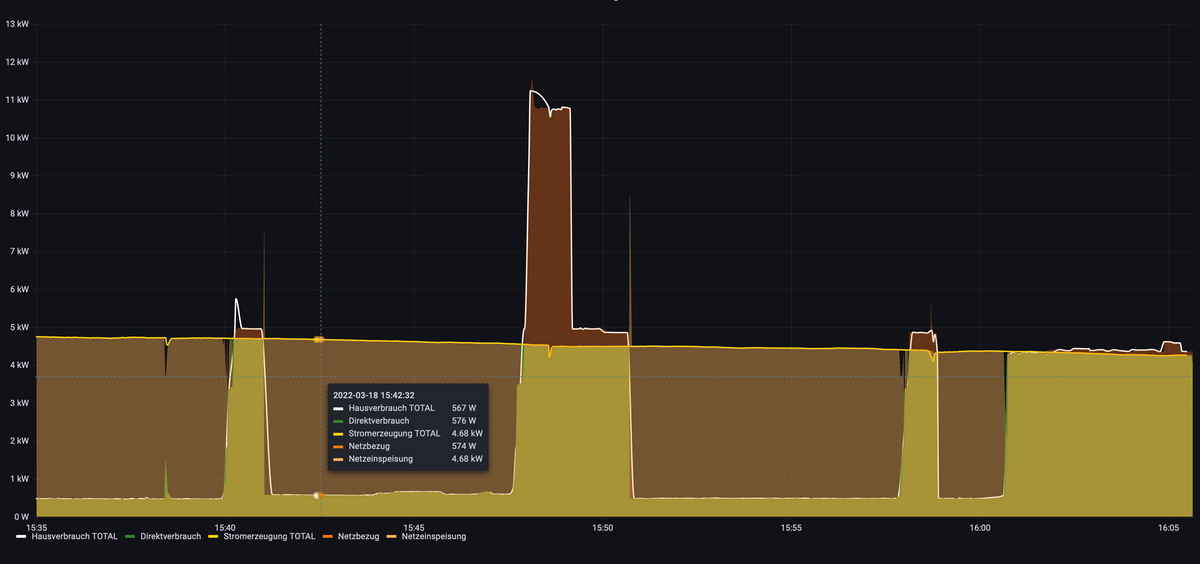Click the 16:00 x-axis time label

[980, 527]
